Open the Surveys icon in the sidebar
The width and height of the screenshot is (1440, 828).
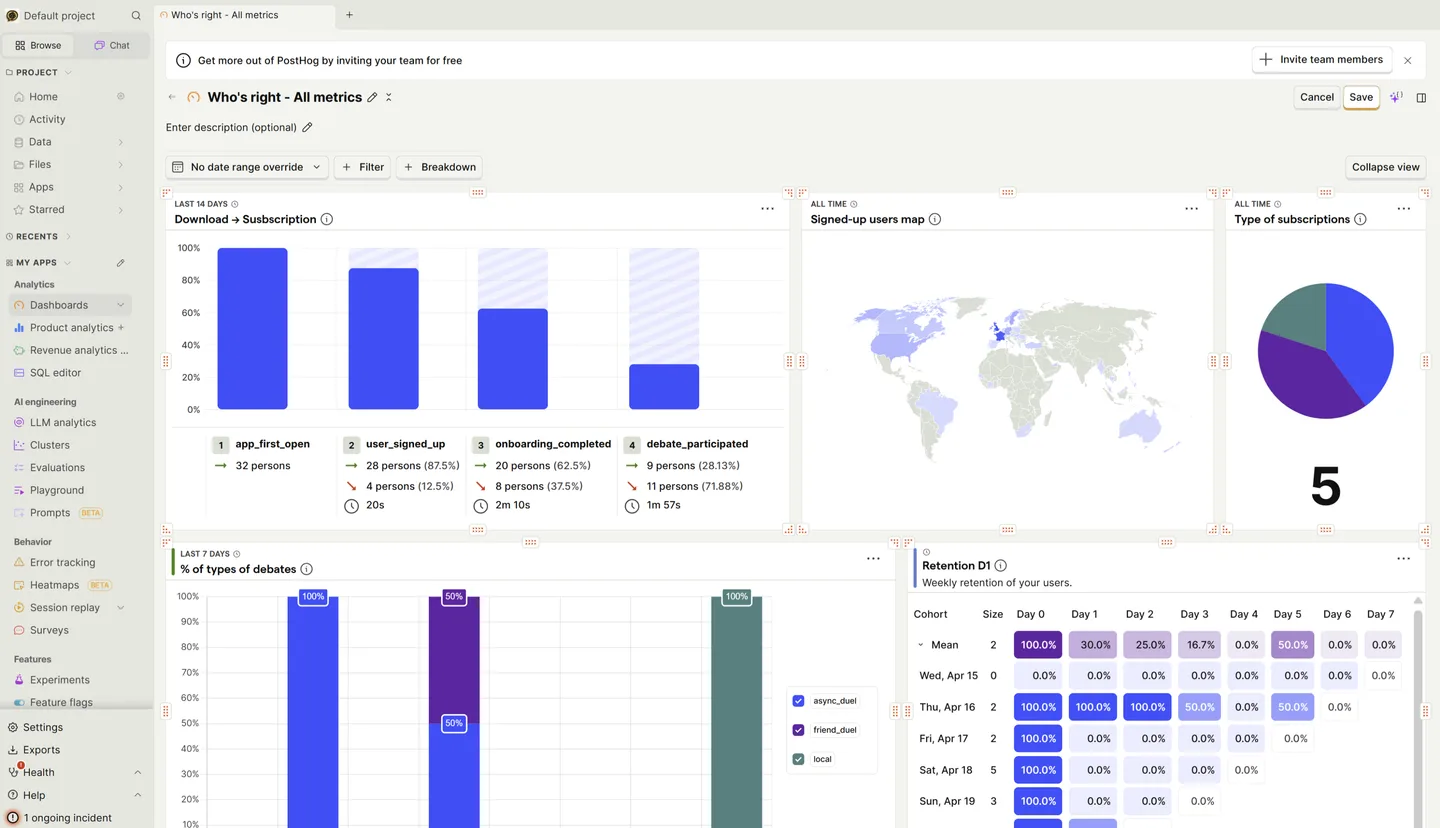tap(19, 631)
